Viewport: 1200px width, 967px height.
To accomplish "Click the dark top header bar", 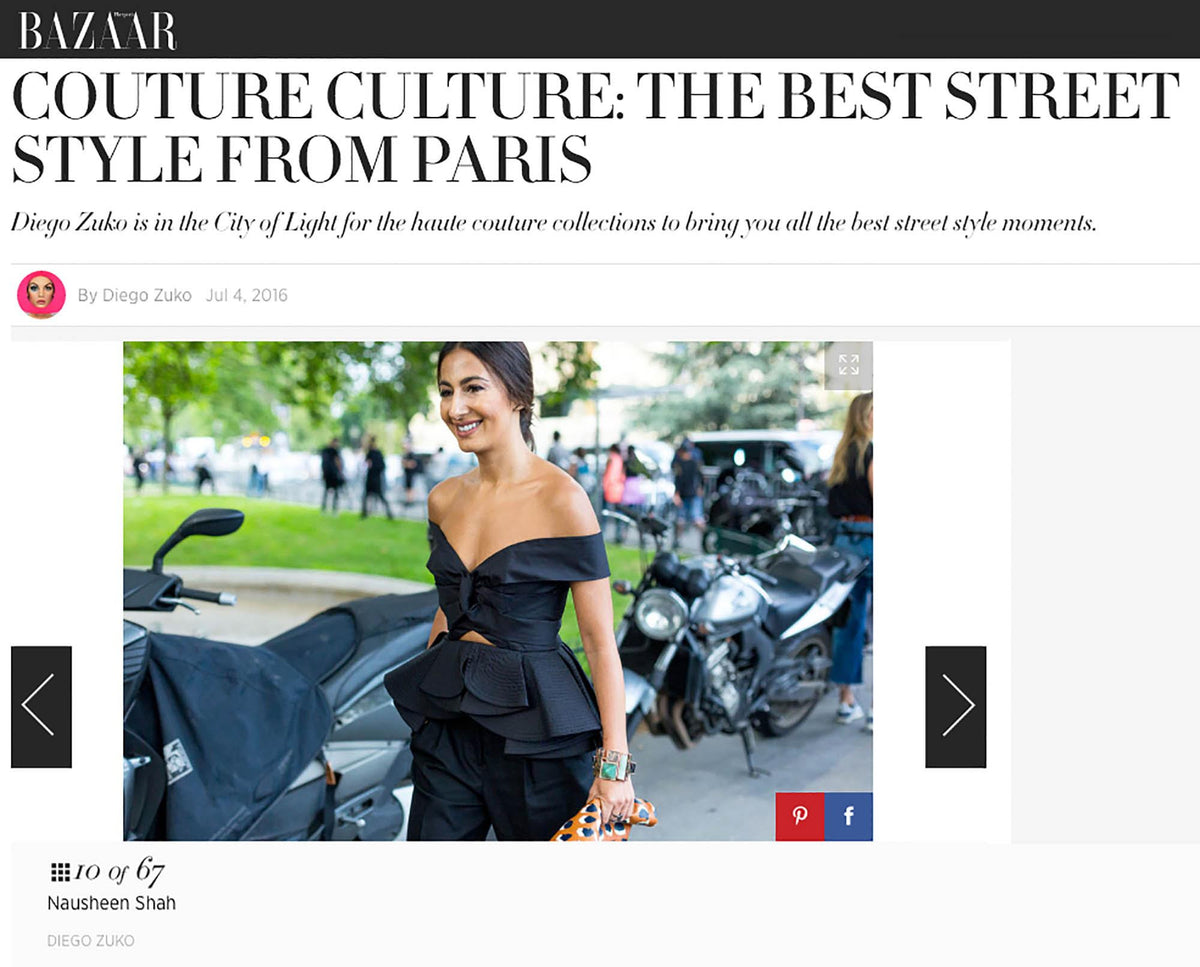I will pyautogui.click(x=600, y=29).
